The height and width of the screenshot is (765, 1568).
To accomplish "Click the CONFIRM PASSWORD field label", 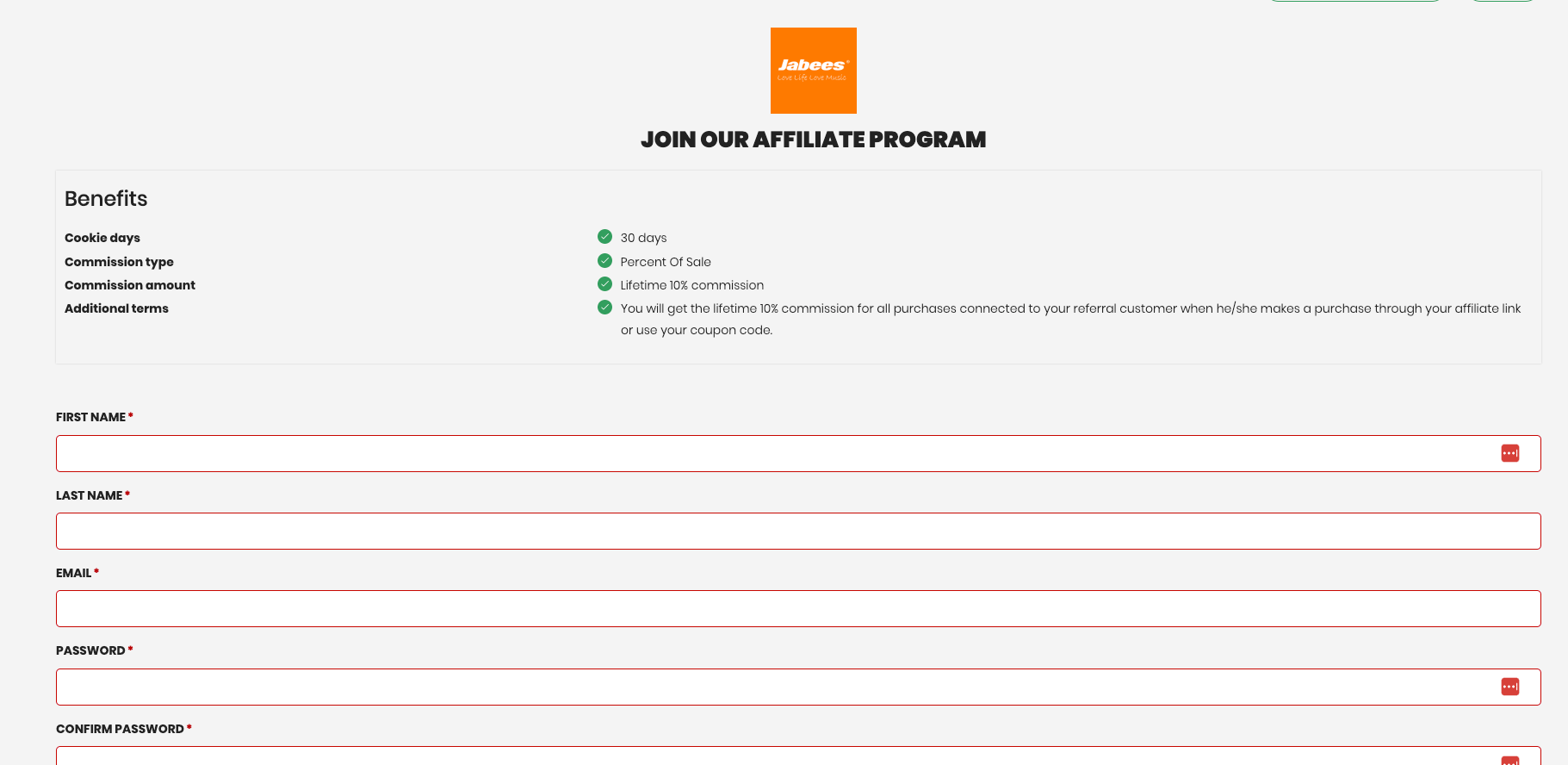I will (x=120, y=729).
